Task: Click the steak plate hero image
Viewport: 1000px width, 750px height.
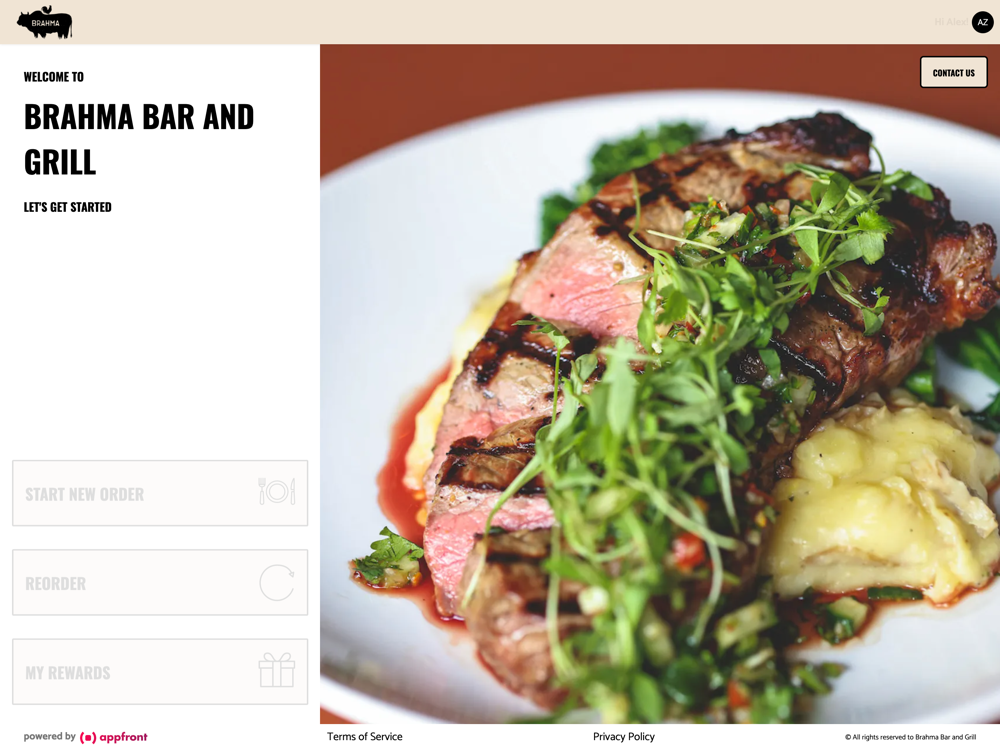Action: tap(659, 384)
